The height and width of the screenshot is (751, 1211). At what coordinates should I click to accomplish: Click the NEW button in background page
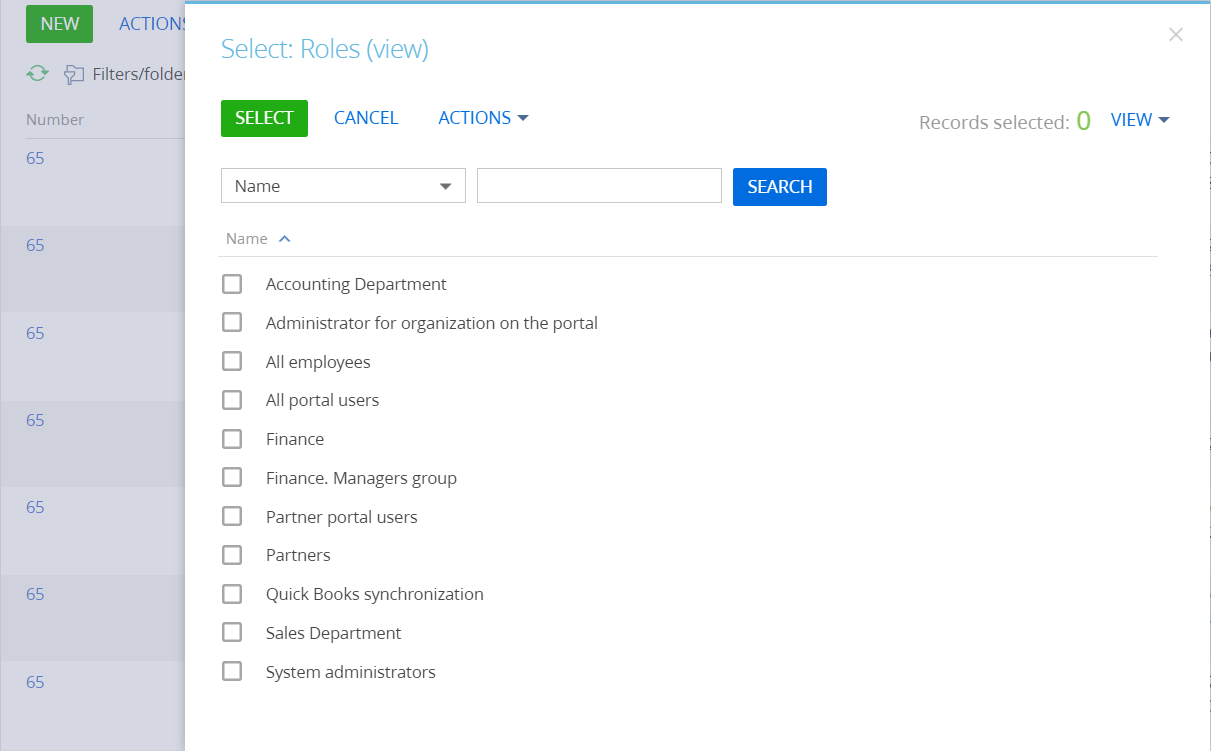coord(59,24)
